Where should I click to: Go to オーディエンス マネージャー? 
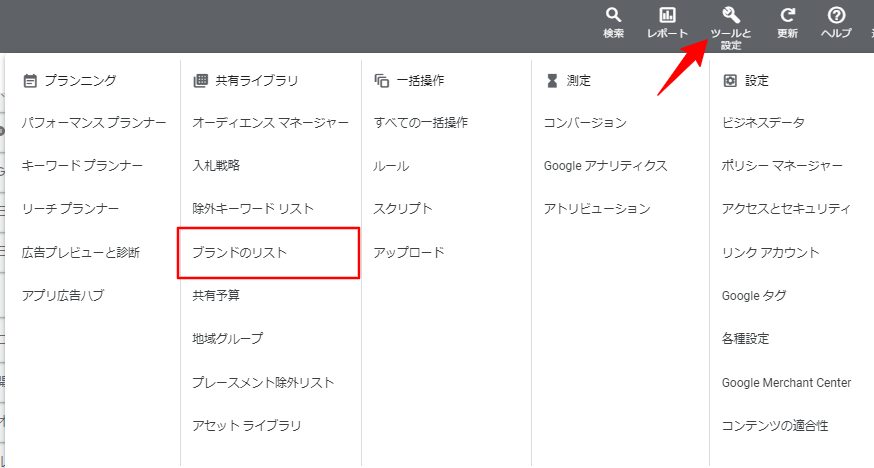270,123
